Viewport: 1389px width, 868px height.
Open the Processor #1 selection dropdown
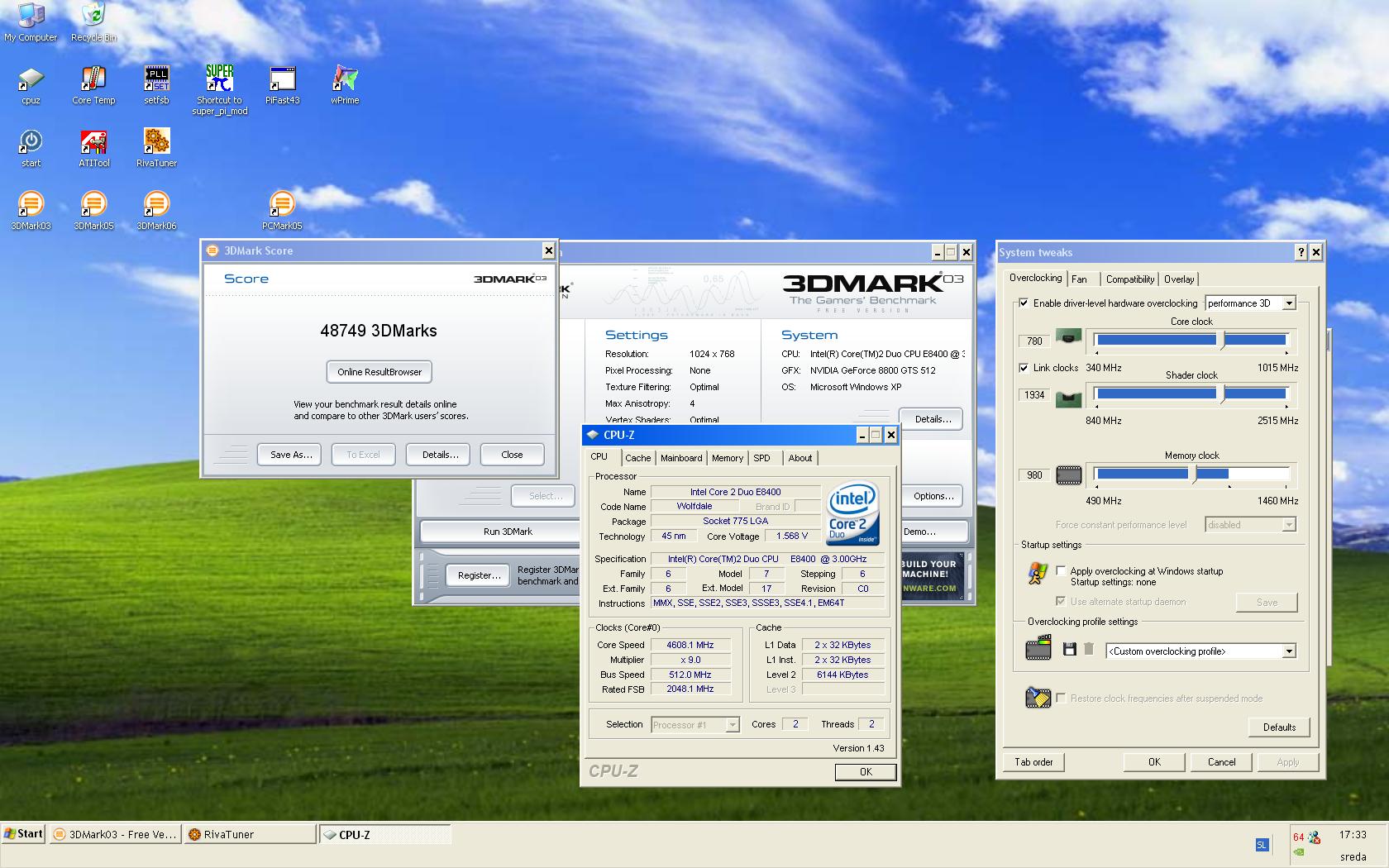click(694, 725)
